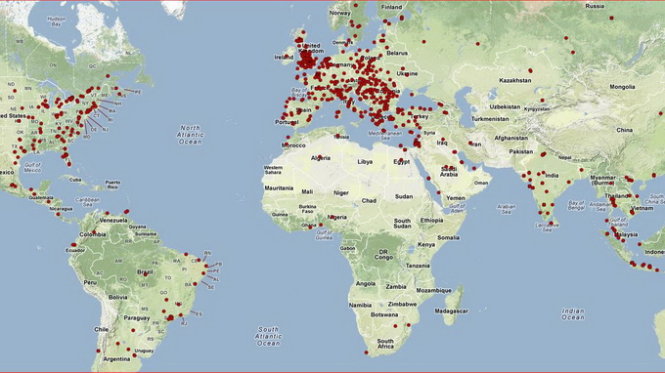Click the South Africa label

[x=385, y=344]
